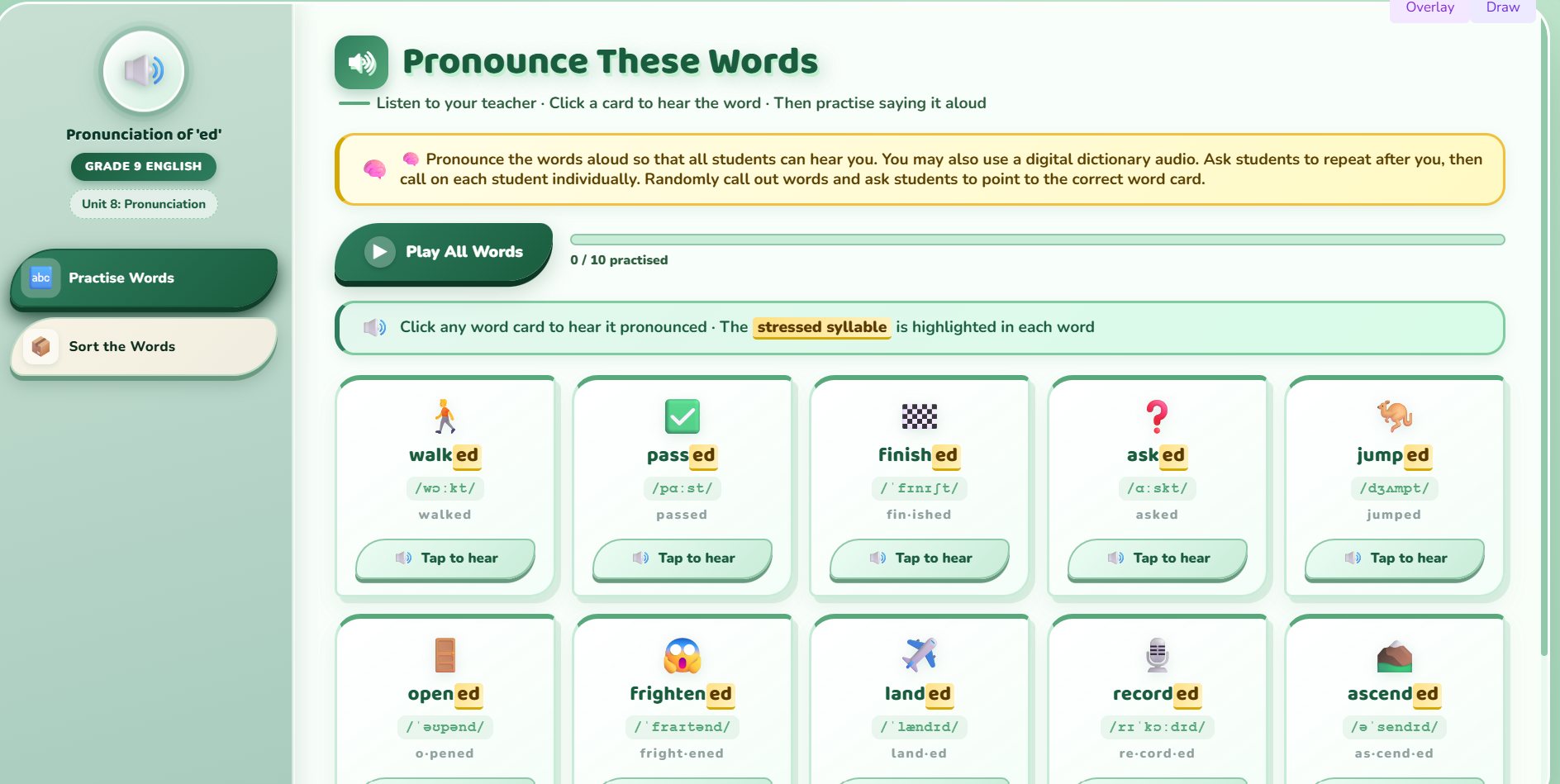Start Play All Words

tap(444, 253)
